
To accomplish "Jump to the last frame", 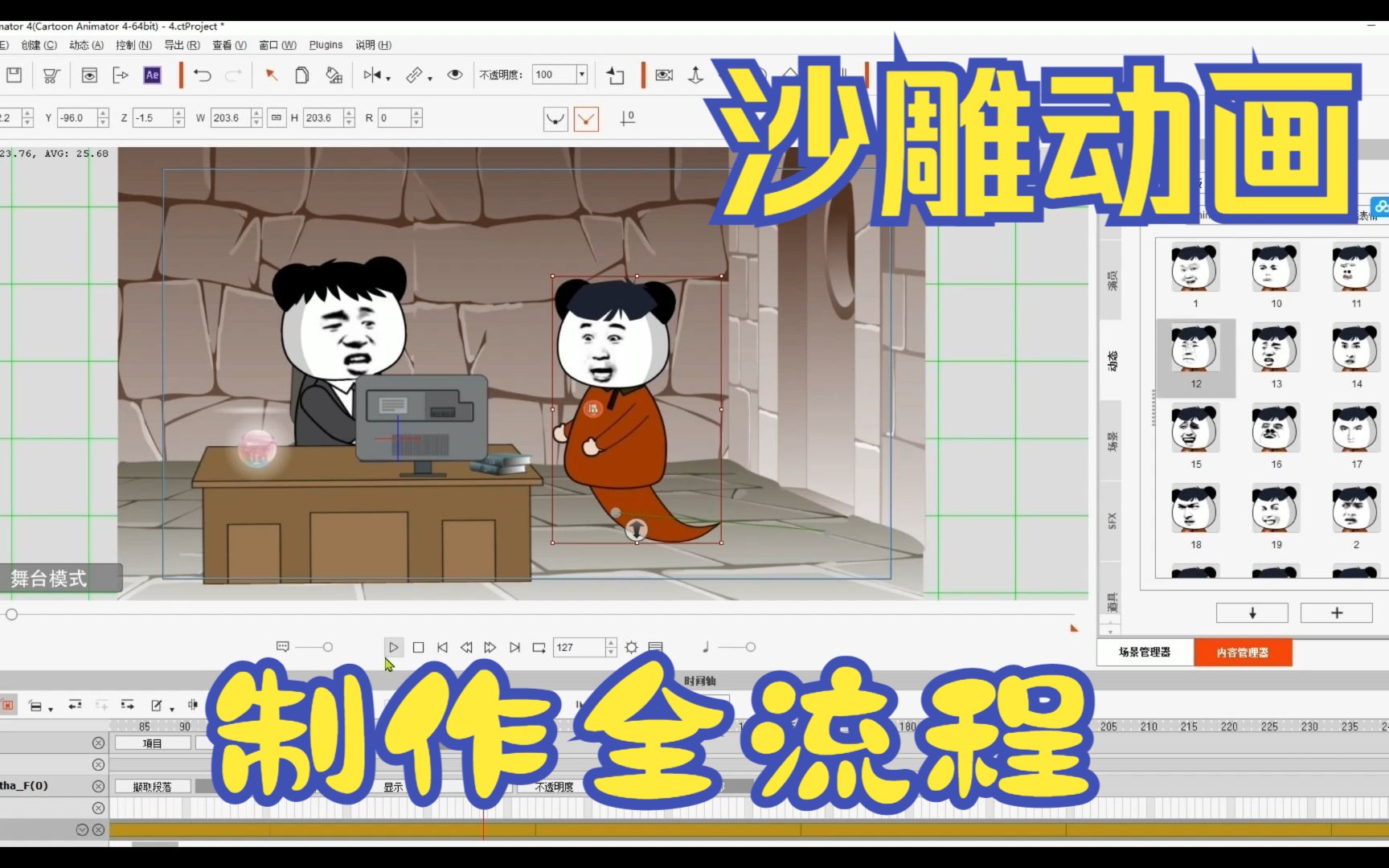I will coord(514,647).
